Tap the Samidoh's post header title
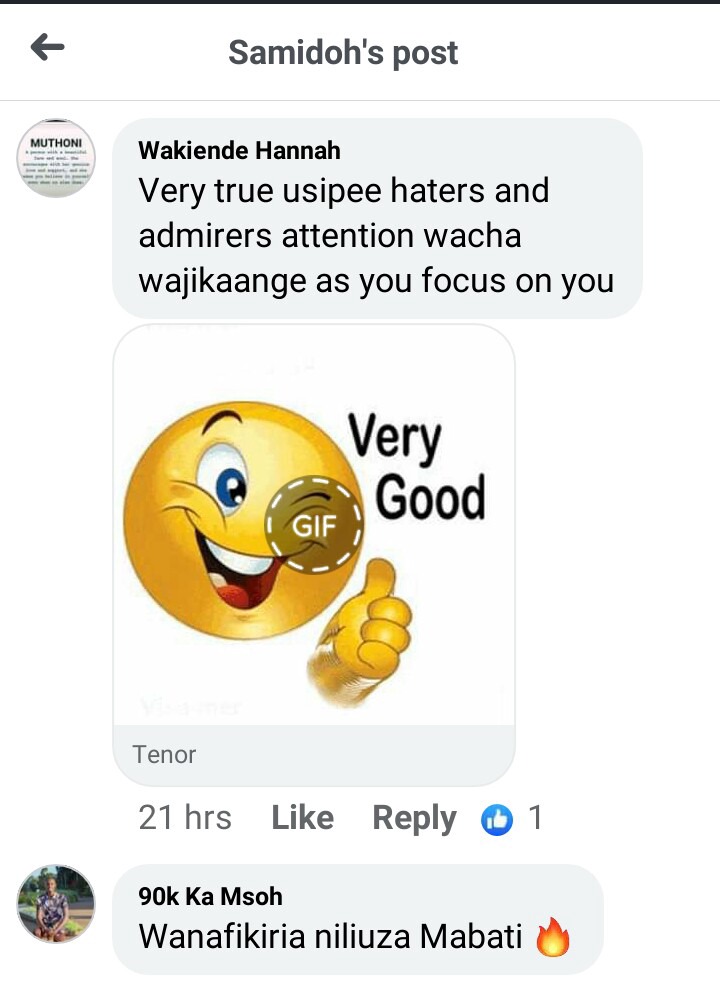The height and width of the screenshot is (987, 720). tap(343, 52)
